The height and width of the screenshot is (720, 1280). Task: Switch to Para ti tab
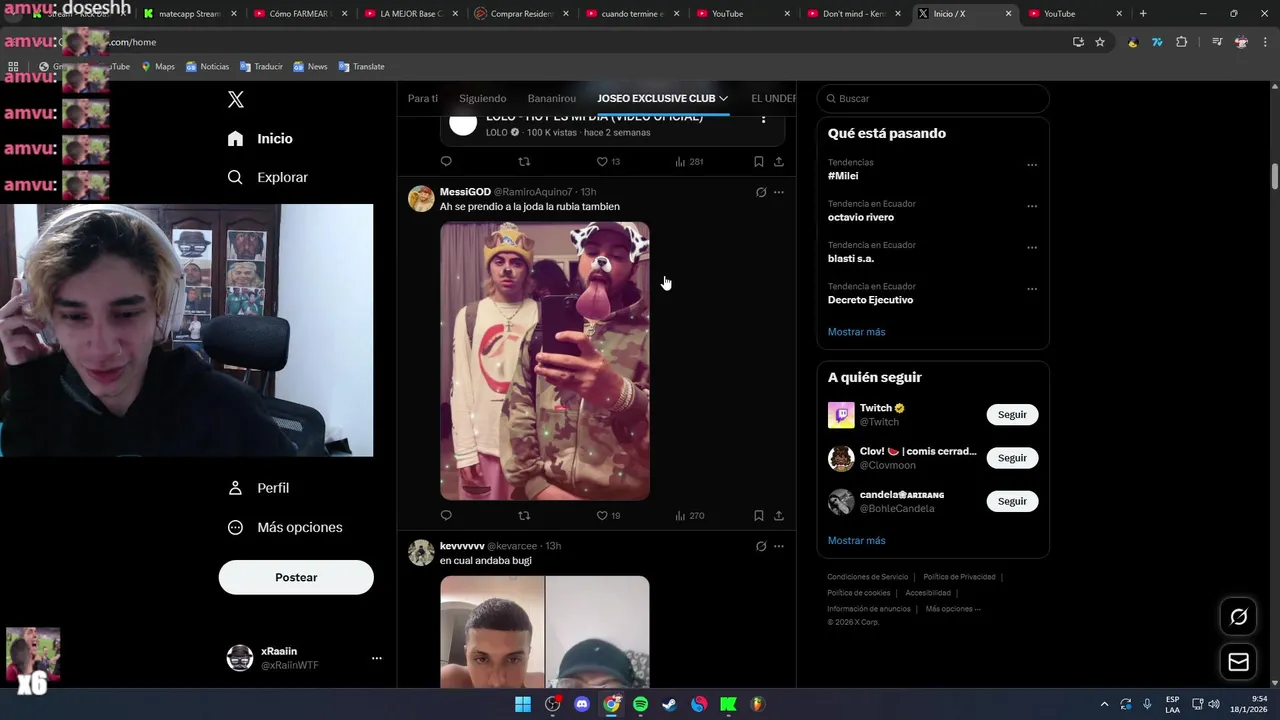point(423,98)
